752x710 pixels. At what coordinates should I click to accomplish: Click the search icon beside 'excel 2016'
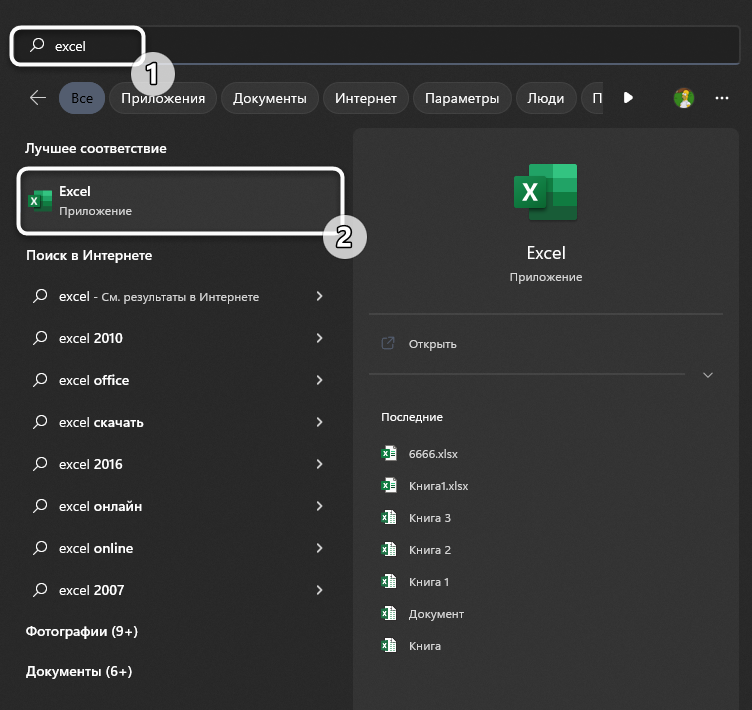(x=40, y=464)
